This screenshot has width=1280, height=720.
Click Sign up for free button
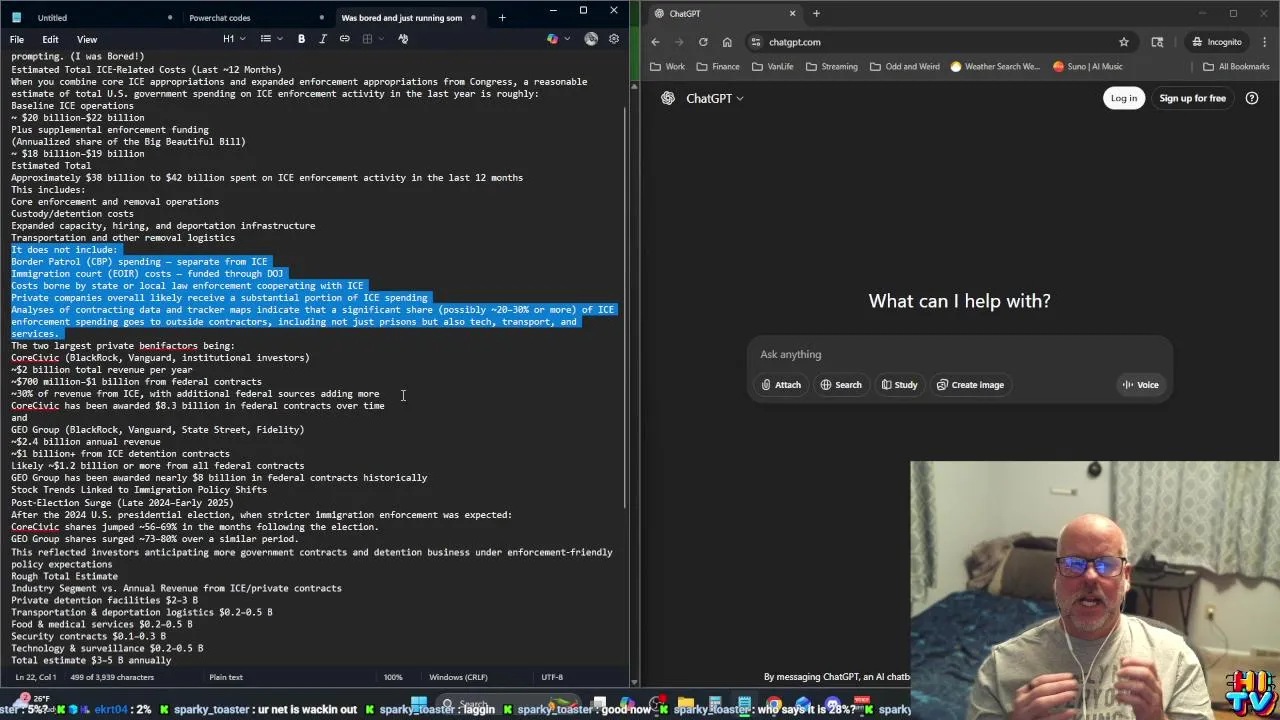pyautogui.click(x=1192, y=98)
